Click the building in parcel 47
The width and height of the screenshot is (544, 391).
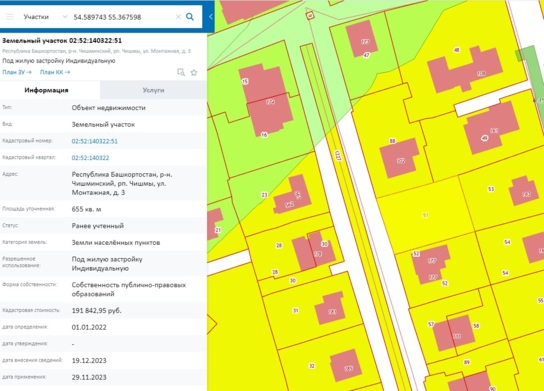point(363,38)
